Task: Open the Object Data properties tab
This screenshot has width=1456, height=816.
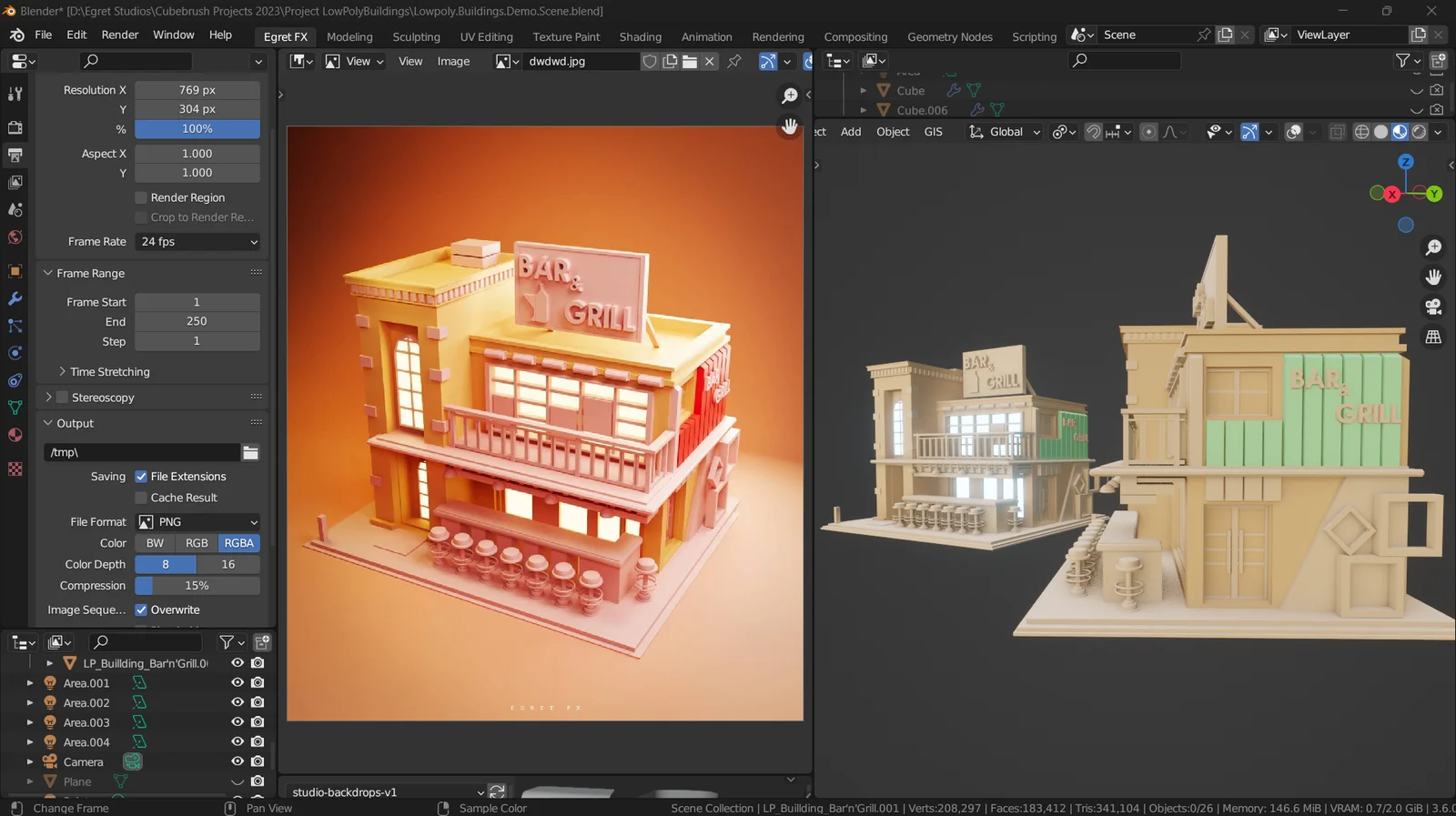Action: pos(15,408)
